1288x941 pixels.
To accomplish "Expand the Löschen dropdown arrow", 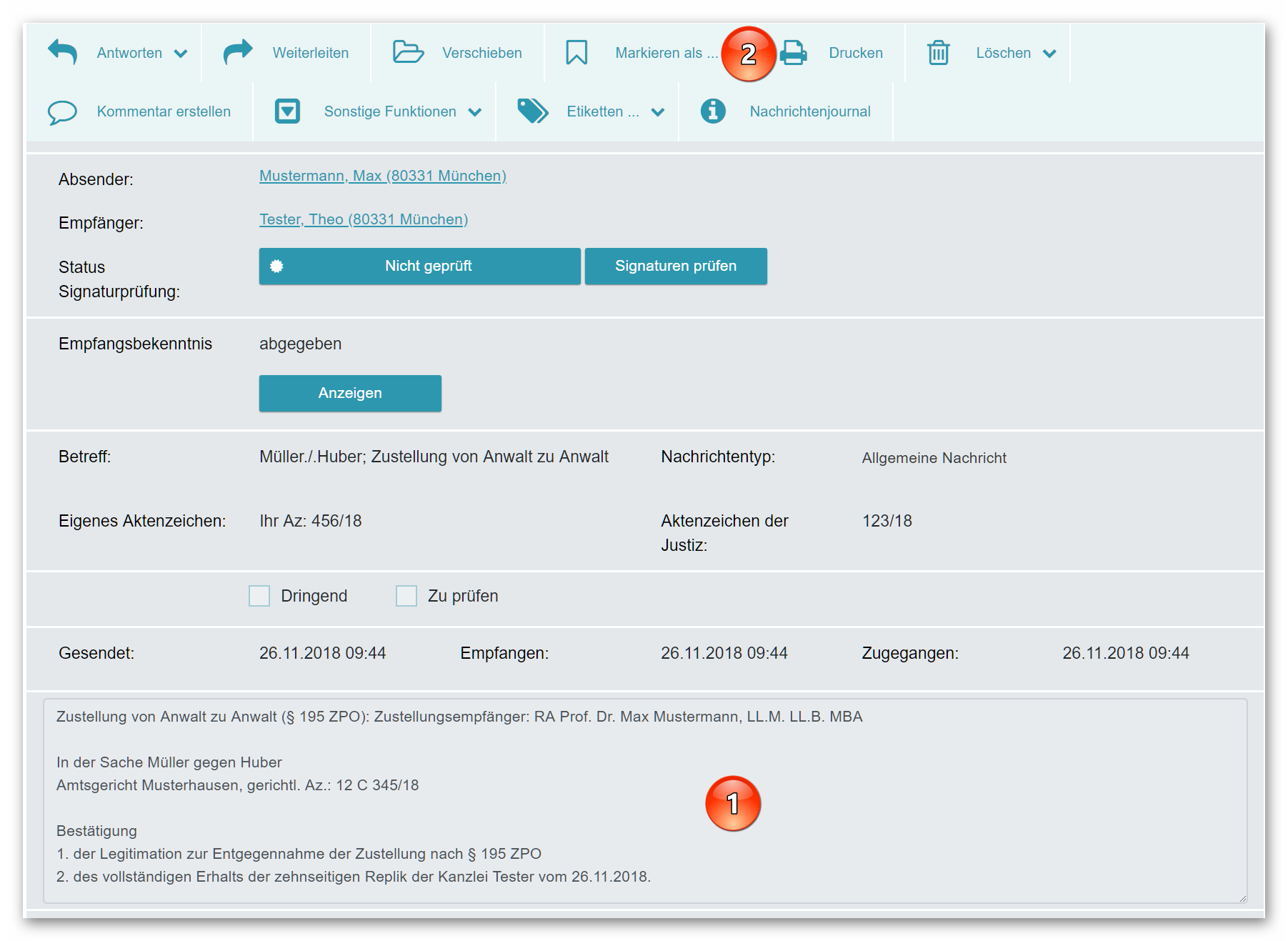I will point(1049,54).
